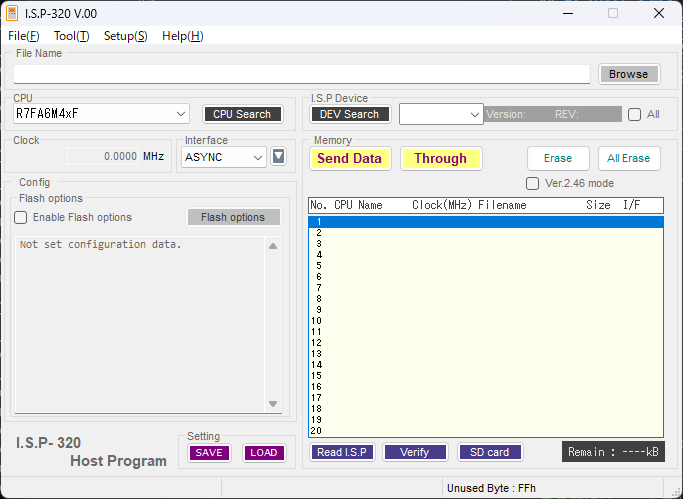The width and height of the screenshot is (683, 499).
Task: Click the CPU Search button
Action: 242,114
